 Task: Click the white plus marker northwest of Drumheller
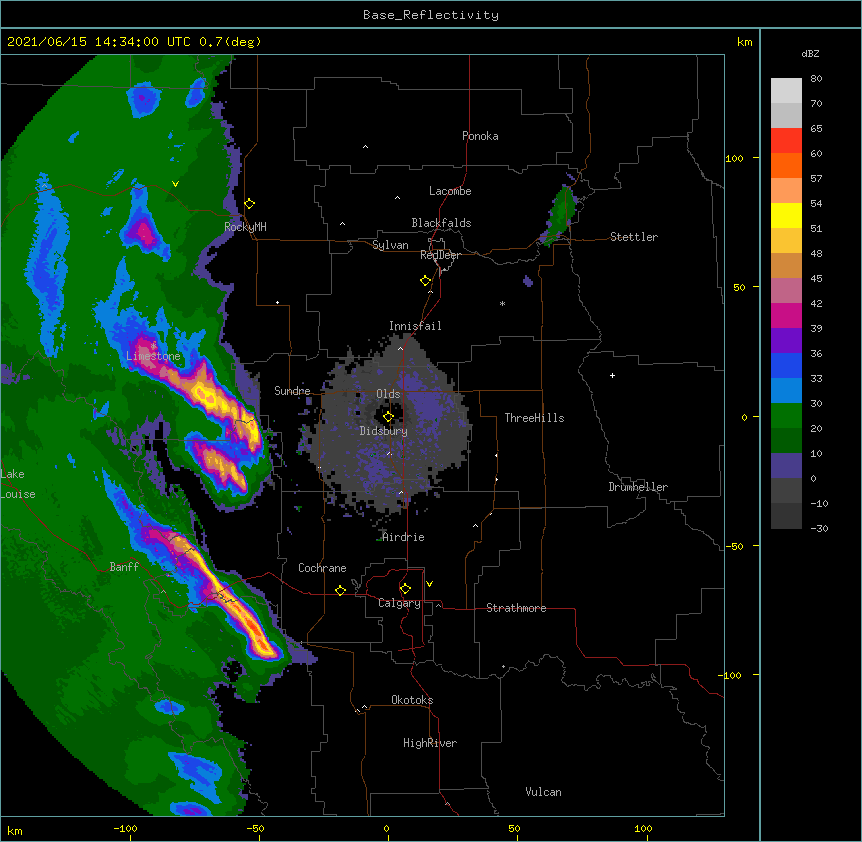(x=612, y=375)
